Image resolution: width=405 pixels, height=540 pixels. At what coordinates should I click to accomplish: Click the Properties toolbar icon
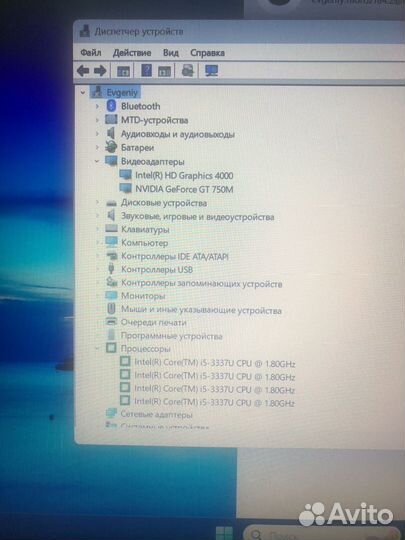[x=123, y=71]
